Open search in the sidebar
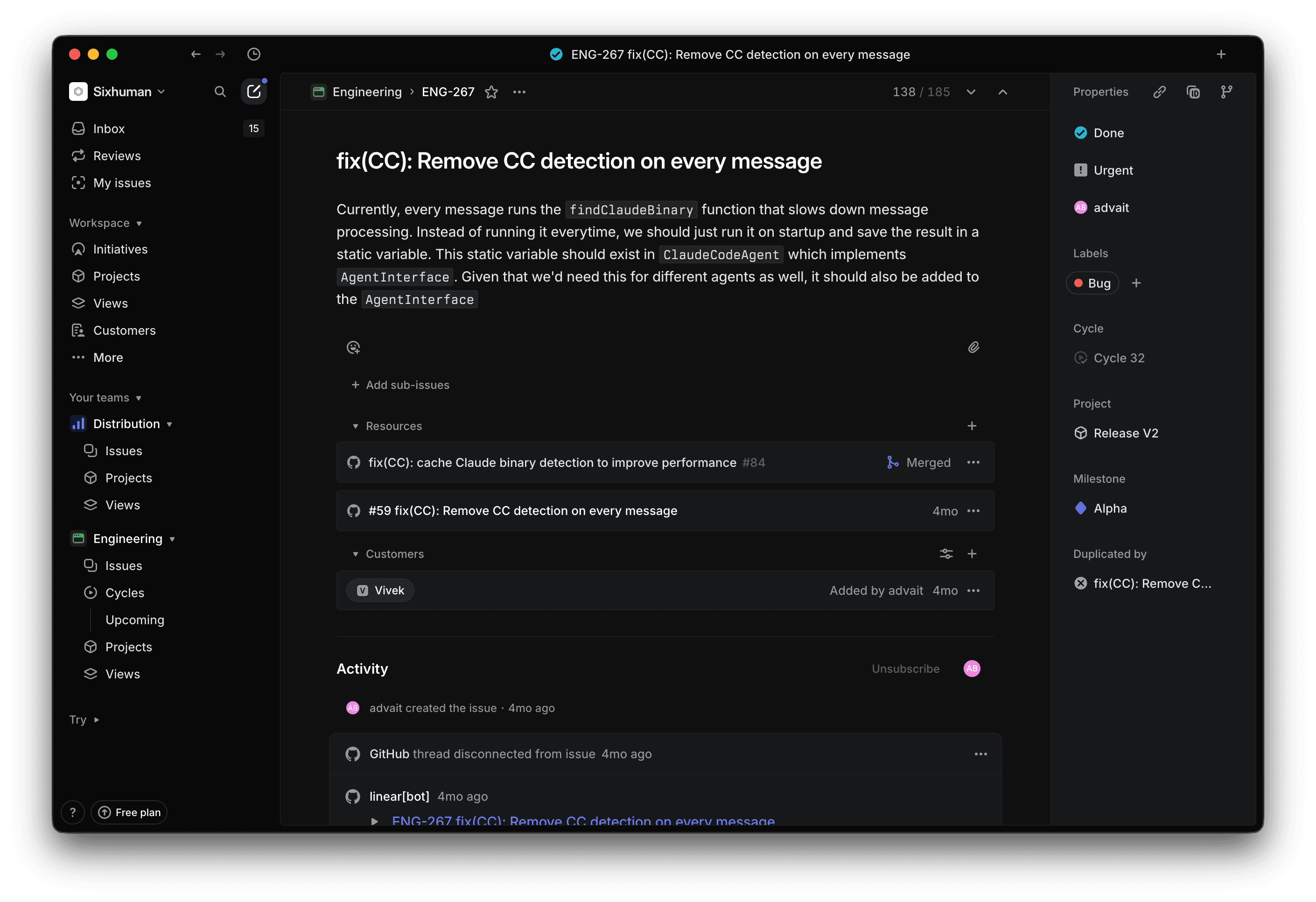Viewport: 1316px width, 902px height. [x=220, y=92]
